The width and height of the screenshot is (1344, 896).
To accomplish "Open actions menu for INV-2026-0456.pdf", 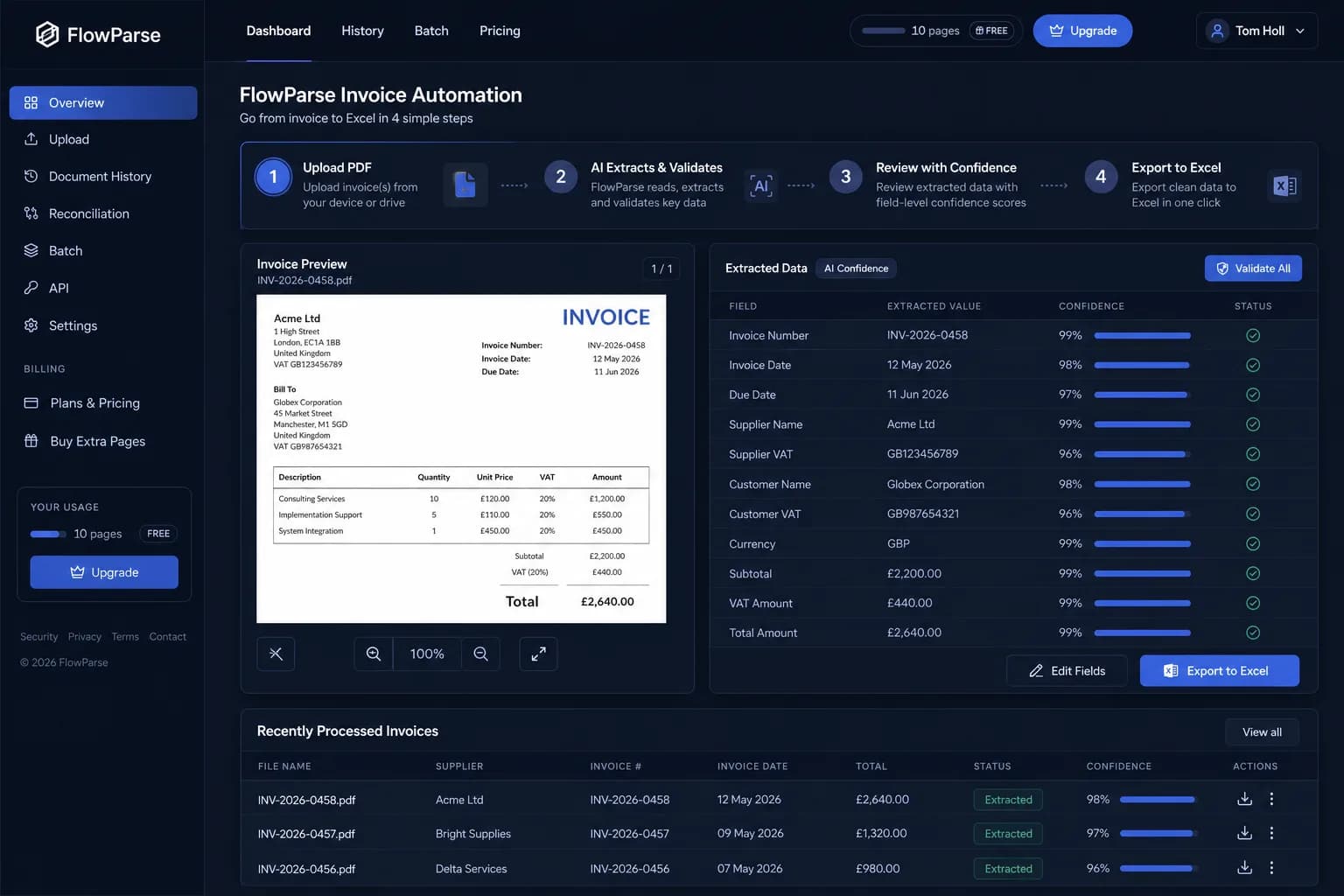I will coord(1271,868).
